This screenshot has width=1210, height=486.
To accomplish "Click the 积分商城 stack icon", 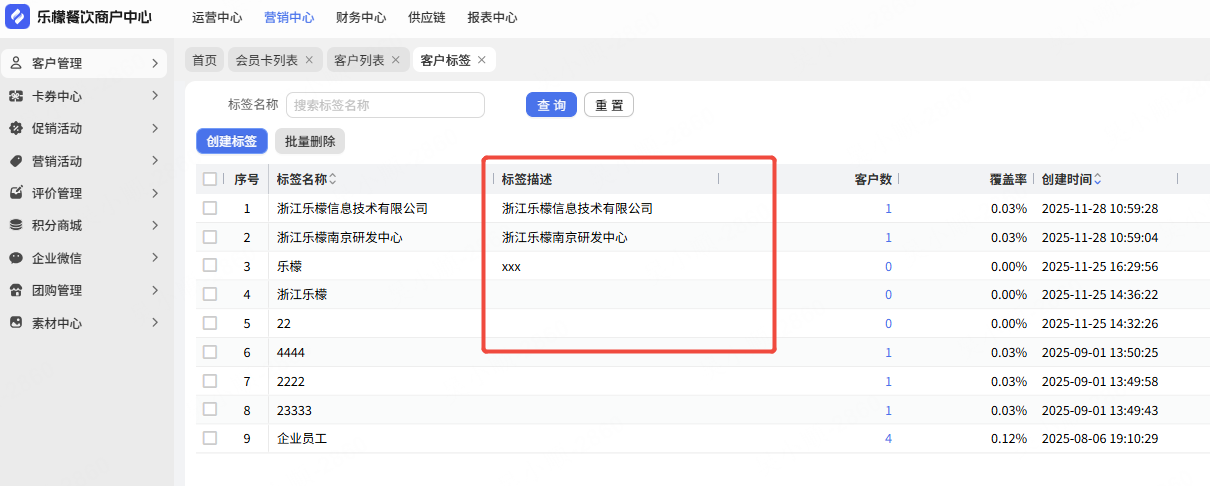I will pyautogui.click(x=16, y=225).
